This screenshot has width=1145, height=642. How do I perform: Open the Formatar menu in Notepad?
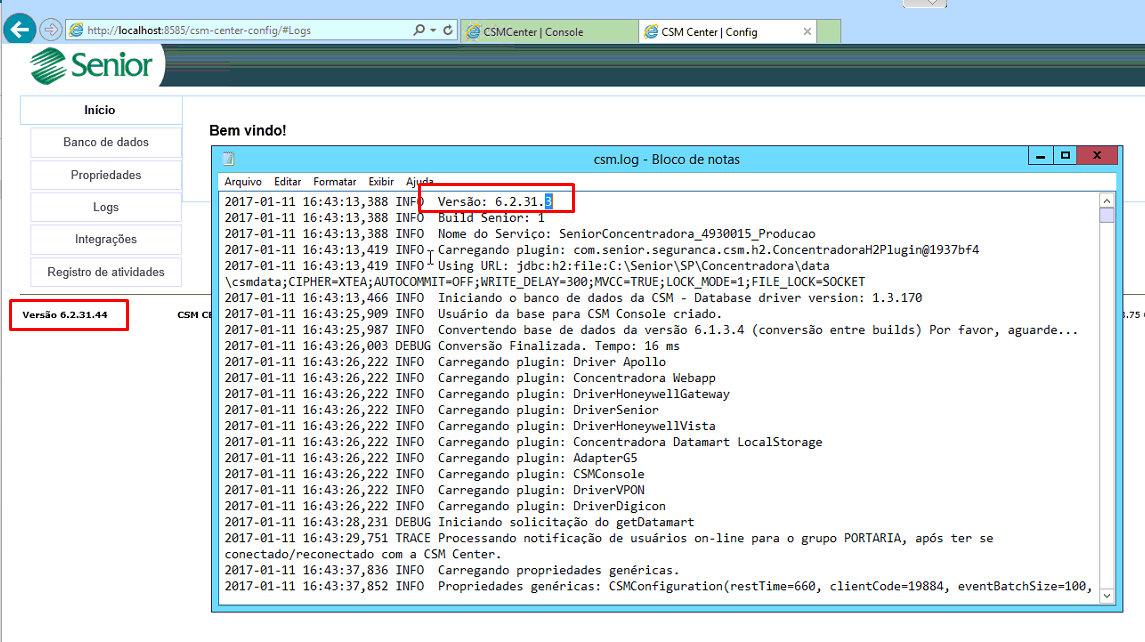point(334,181)
